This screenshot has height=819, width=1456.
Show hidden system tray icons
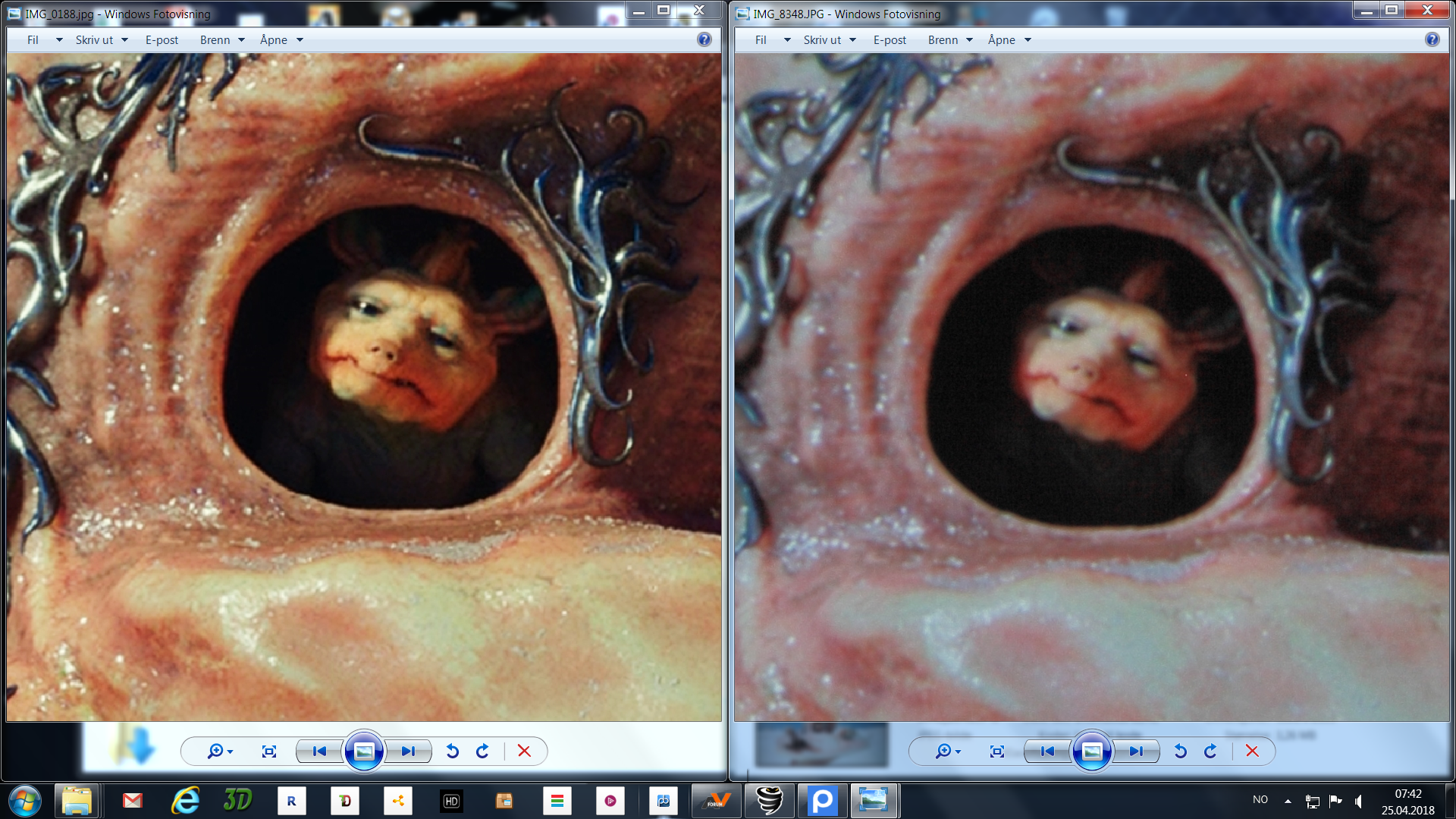(x=1288, y=801)
